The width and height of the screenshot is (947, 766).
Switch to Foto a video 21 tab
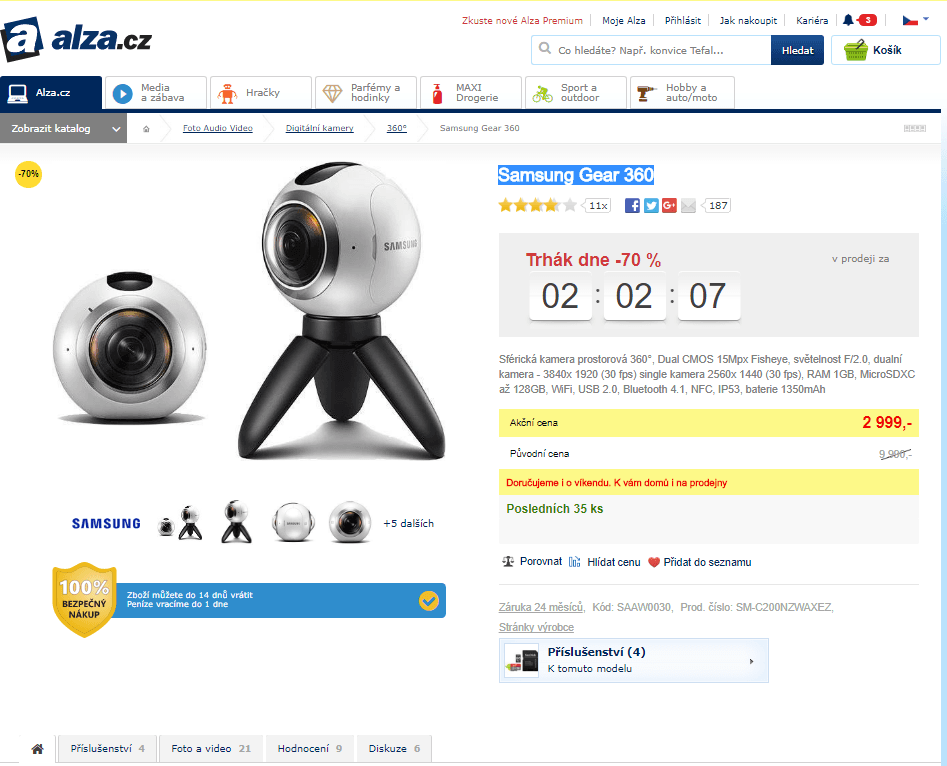tap(211, 748)
